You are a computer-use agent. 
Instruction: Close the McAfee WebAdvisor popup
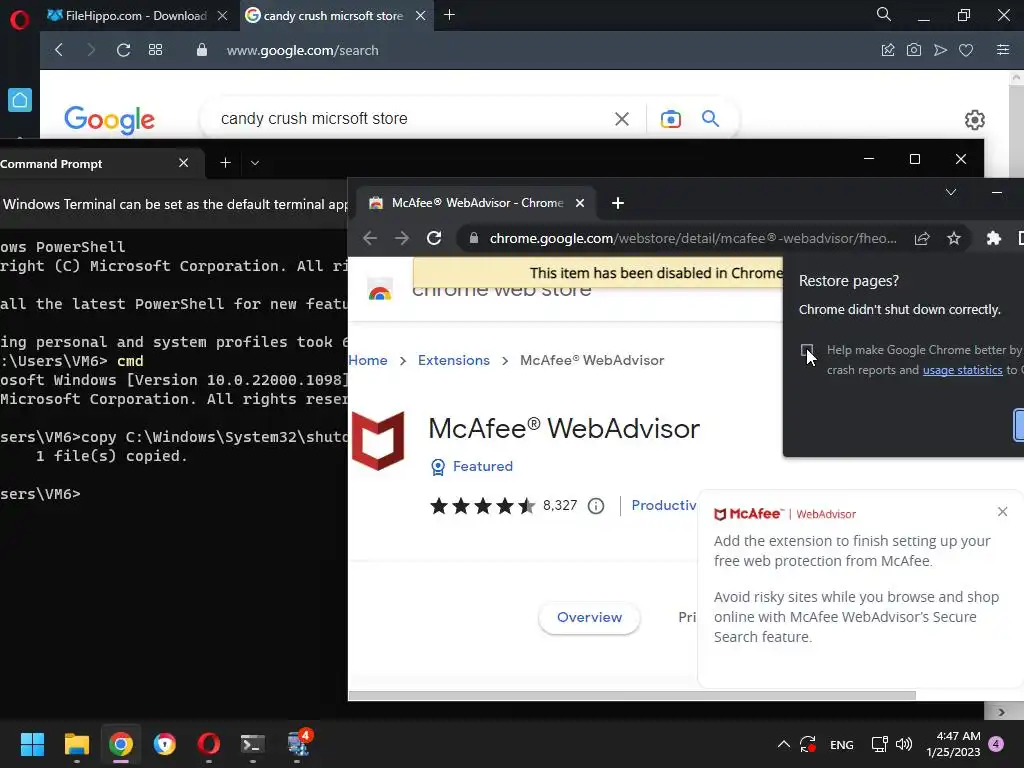[x=1002, y=511]
